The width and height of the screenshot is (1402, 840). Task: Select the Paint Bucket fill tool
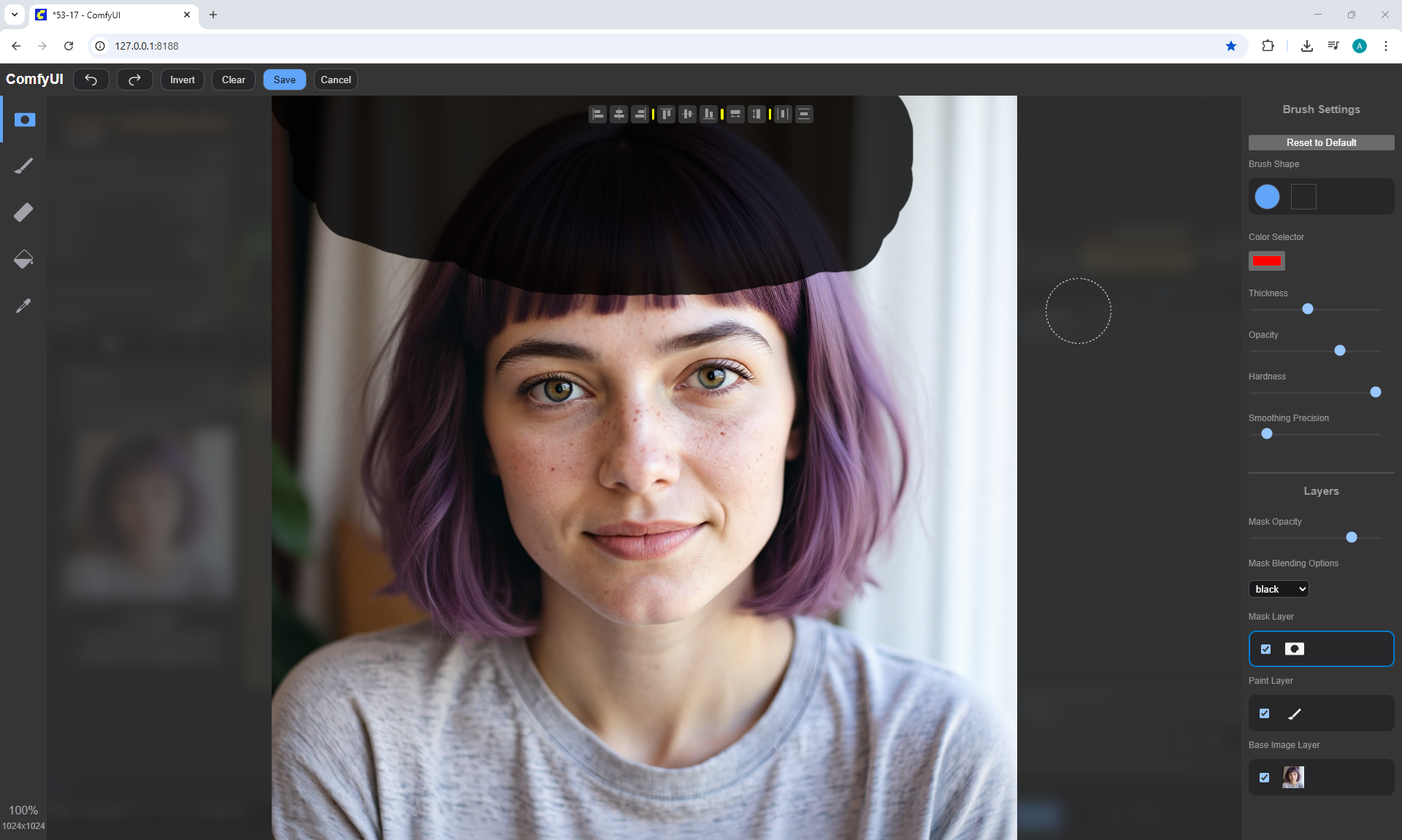(24, 259)
